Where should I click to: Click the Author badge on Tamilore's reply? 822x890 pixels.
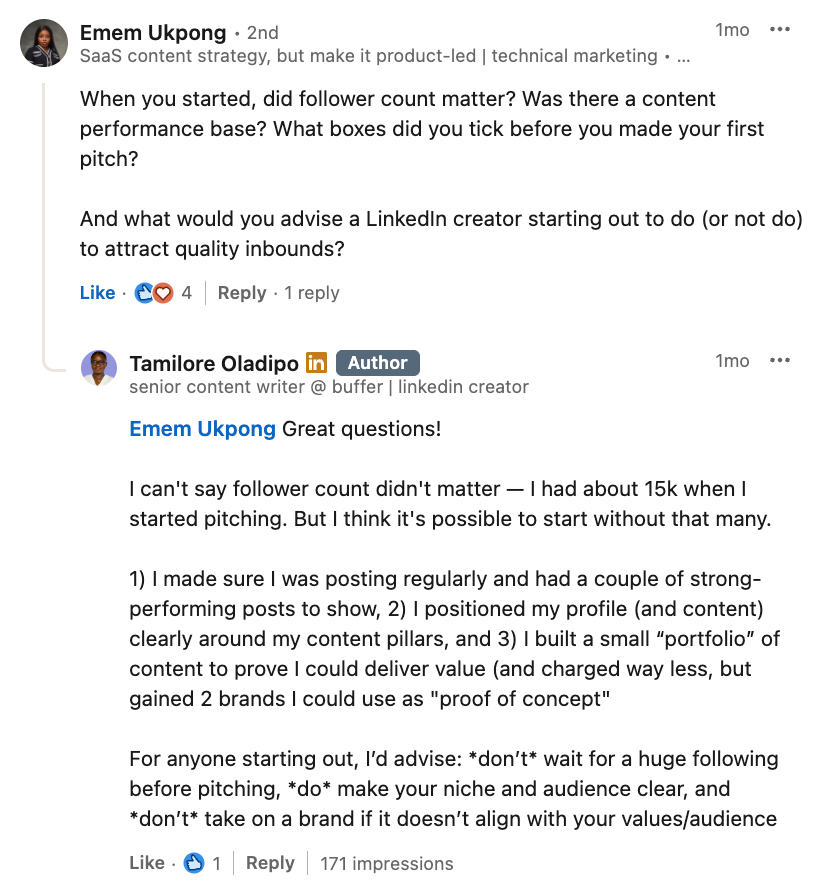[x=377, y=362]
